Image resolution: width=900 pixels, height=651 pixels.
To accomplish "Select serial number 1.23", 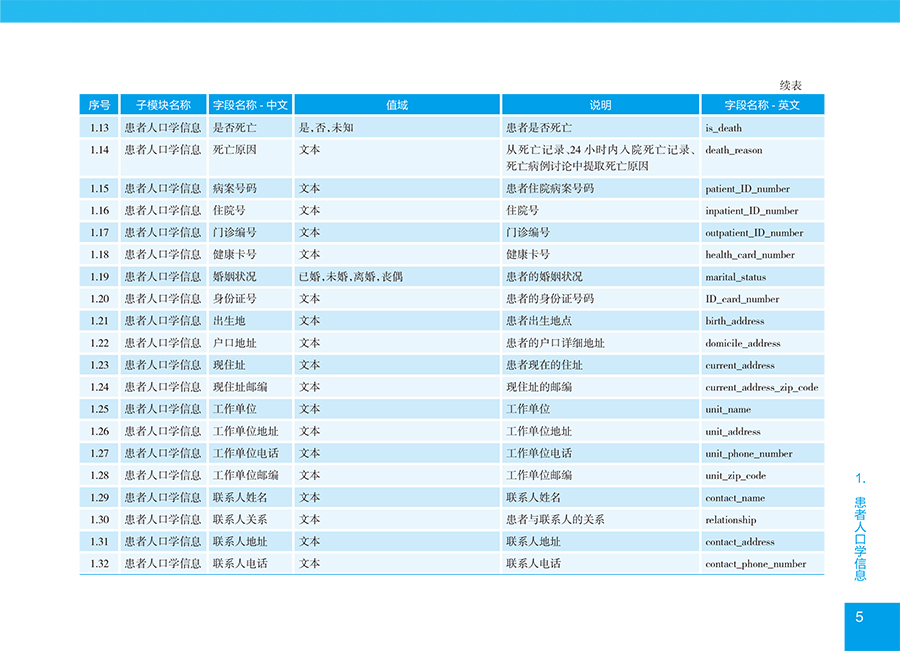I will pos(99,365).
